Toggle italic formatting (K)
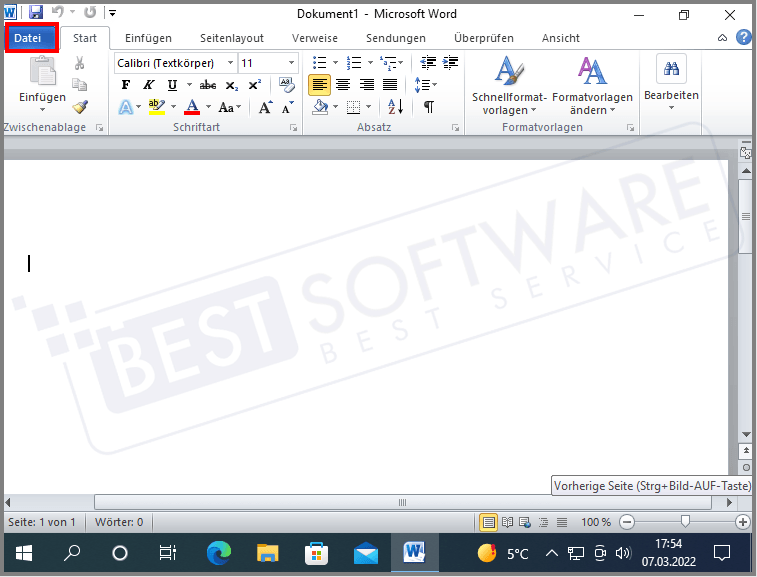The height and width of the screenshot is (577, 757). 149,85
